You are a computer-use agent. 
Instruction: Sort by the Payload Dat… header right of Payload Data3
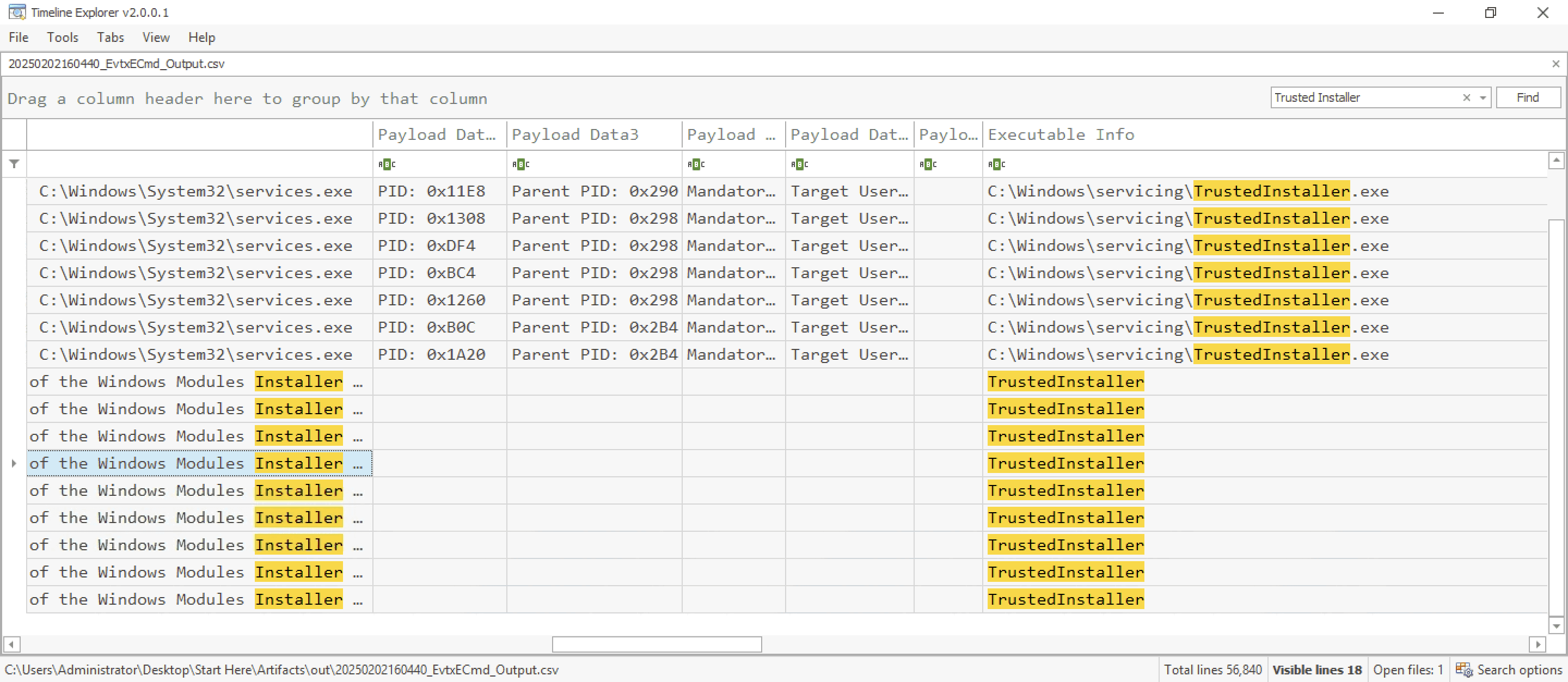tap(850, 134)
